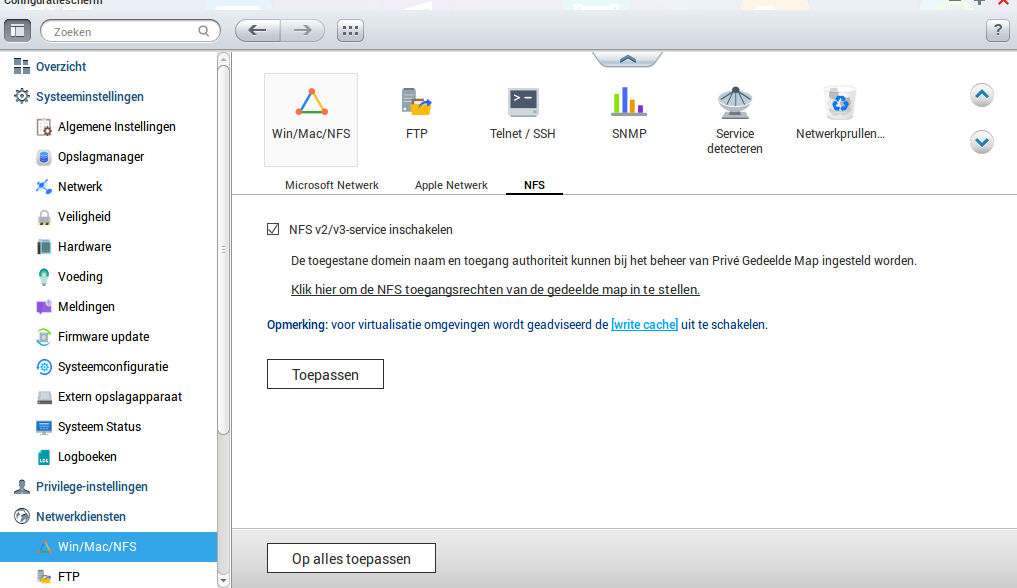Open Telnet / SSH settings icon

(x=522, y=103)
